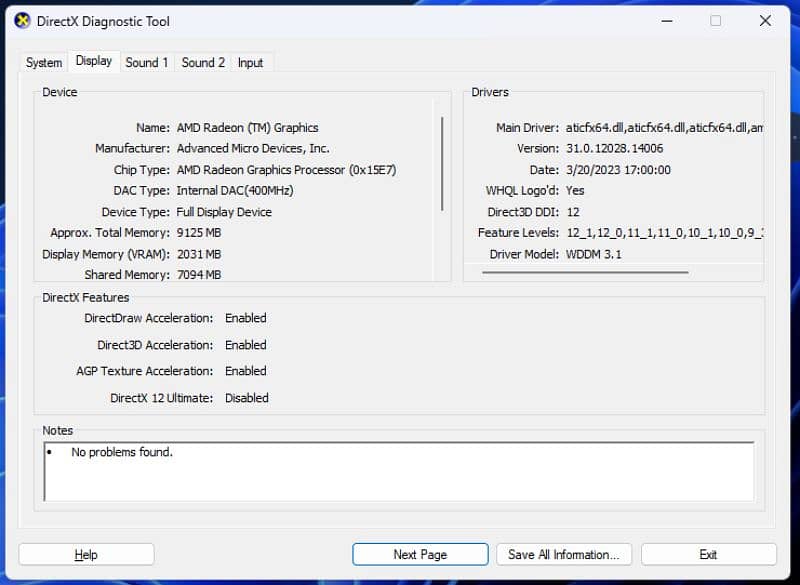
Task: Click the Next Page button
Action: coord(420,554)
